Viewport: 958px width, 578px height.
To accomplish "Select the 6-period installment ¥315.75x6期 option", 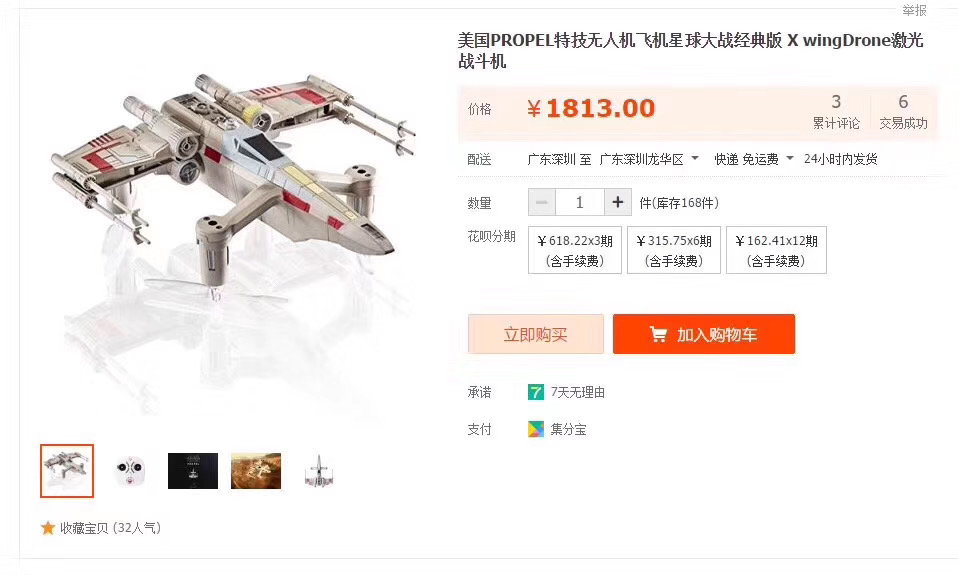I will (x=674, y=250).
